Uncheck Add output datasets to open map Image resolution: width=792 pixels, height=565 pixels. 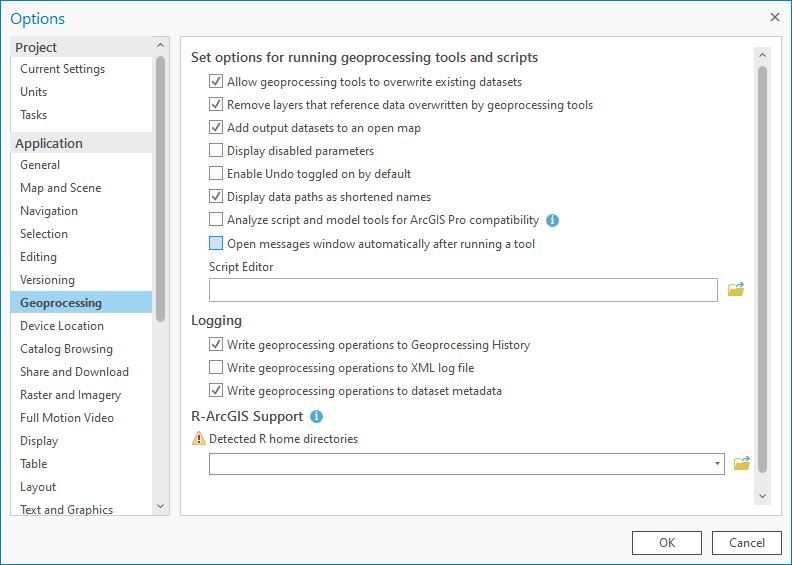(x=216, y=128)
